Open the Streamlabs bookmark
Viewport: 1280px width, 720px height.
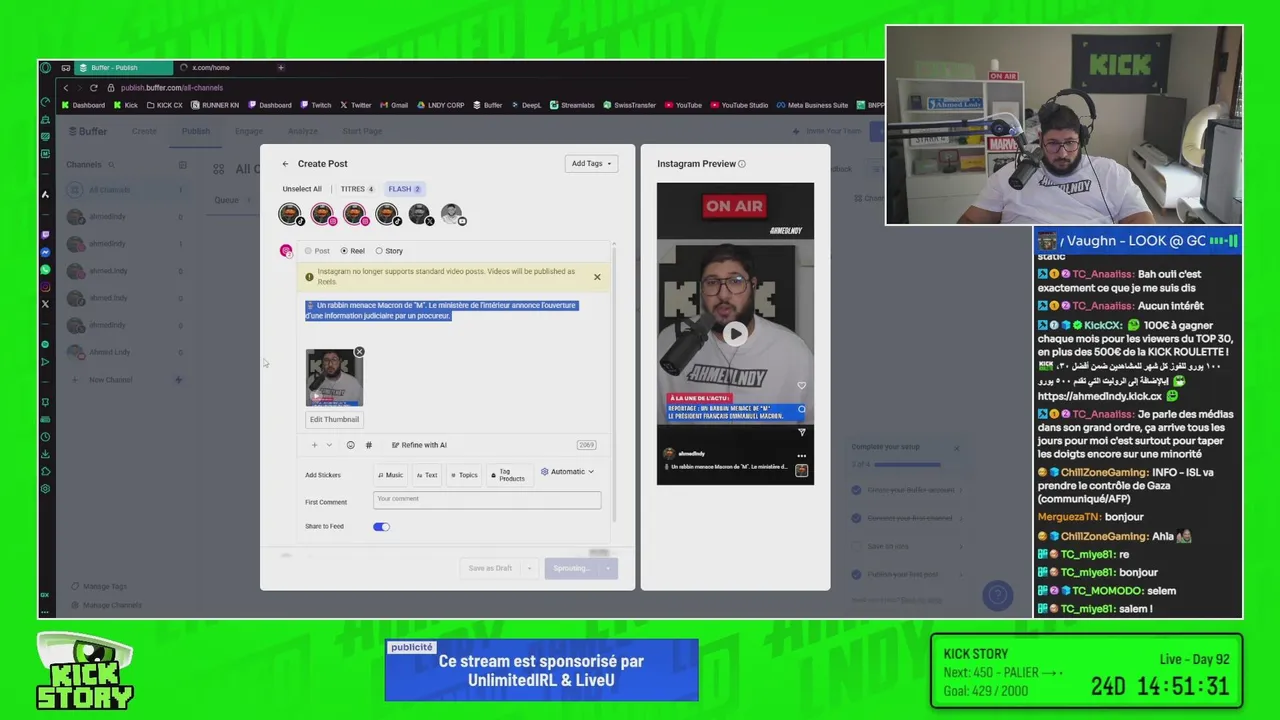tap(572, 105)
